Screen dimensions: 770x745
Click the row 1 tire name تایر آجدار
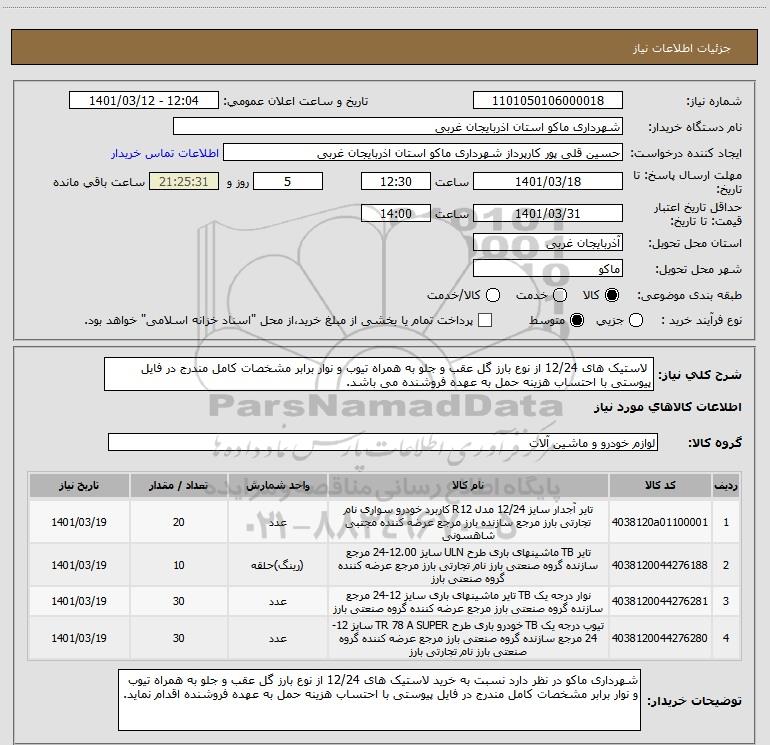[468, 522]
